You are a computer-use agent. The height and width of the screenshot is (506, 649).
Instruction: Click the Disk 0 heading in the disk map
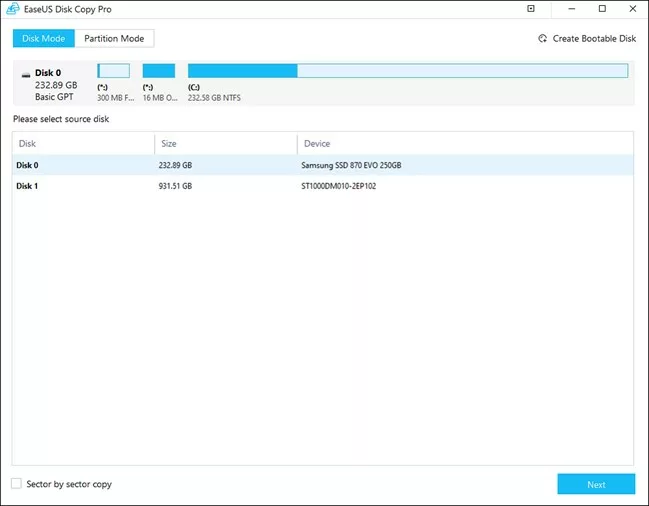(x=48, y=73)
